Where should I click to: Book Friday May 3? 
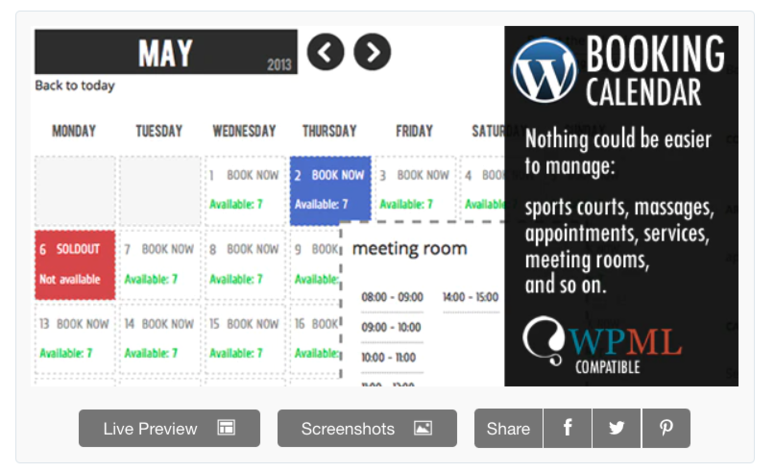click(415, 190)
